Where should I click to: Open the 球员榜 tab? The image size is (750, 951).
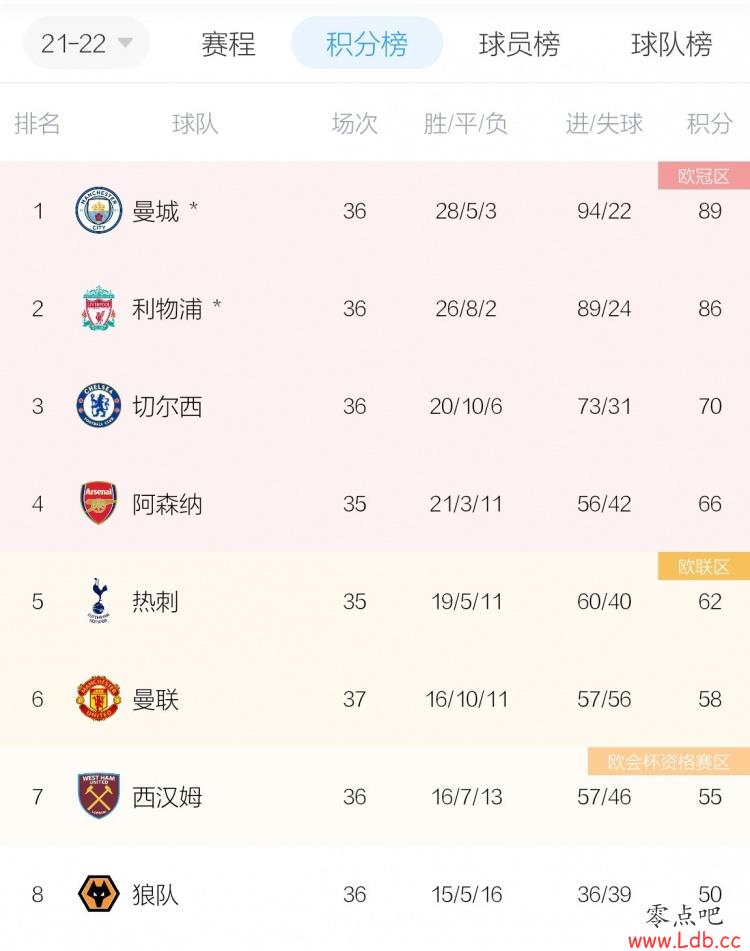[x=519, y=44]
